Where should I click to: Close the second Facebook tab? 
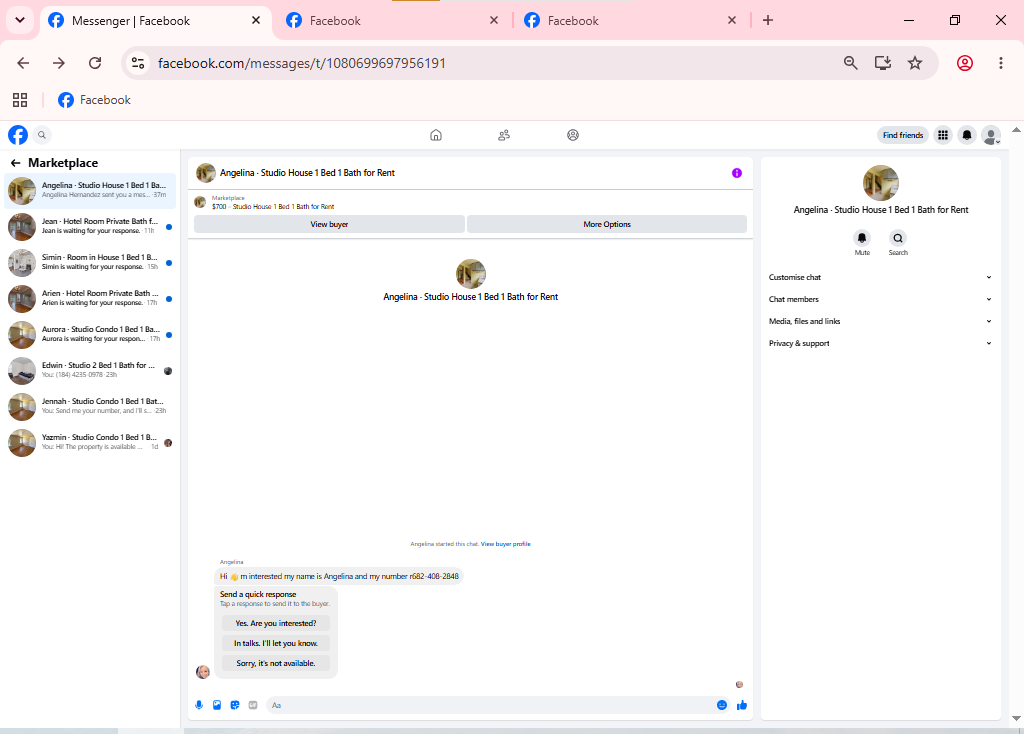(x=494, y=20)
